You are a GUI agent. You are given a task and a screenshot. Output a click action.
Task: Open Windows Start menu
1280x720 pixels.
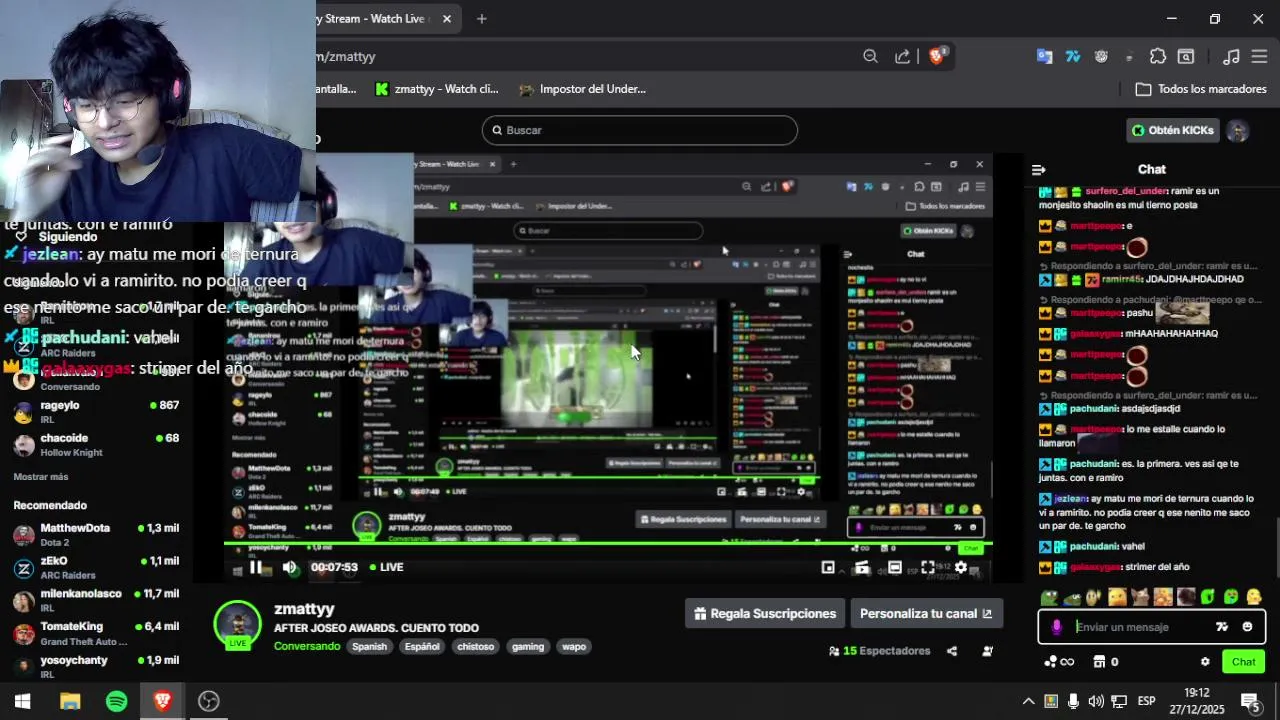pos(22,701)
